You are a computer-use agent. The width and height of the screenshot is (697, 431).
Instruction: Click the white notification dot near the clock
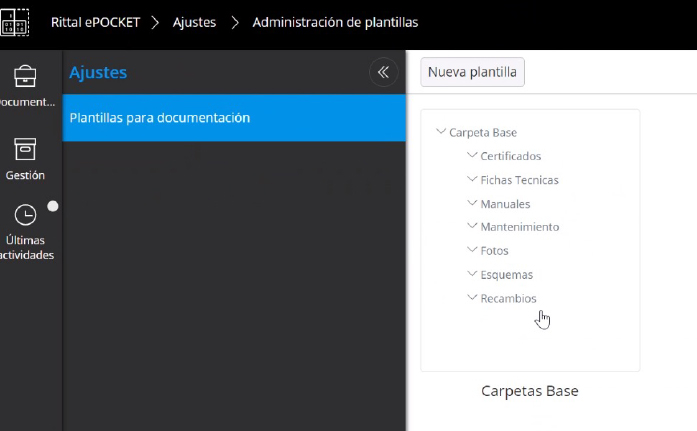pyautogui.click(x=53, y=206)
